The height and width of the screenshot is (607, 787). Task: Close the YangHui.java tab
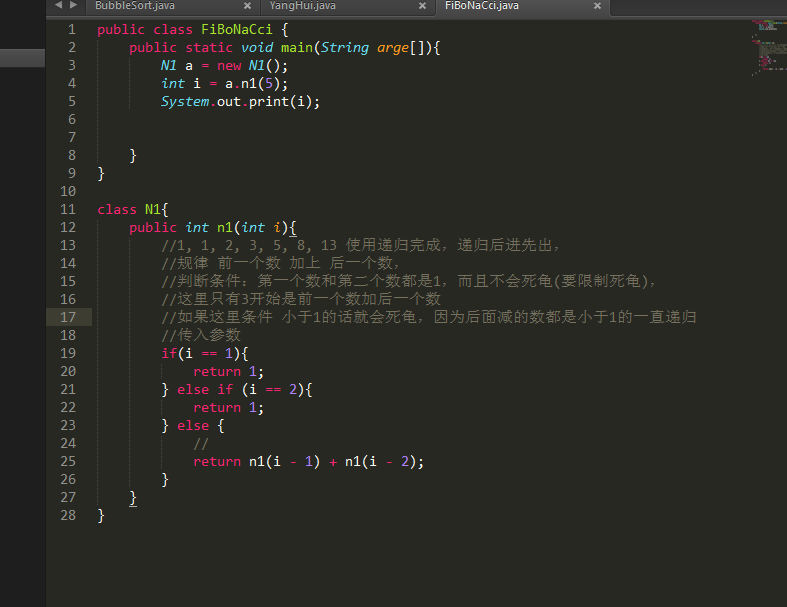click(x=423, y=6)
